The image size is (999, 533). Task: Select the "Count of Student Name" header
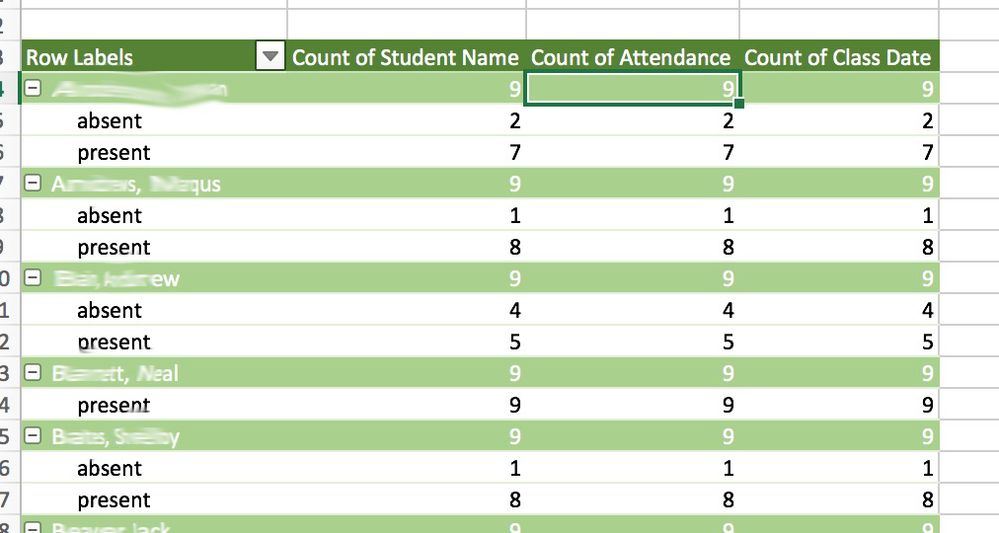(x=405, y=58)
